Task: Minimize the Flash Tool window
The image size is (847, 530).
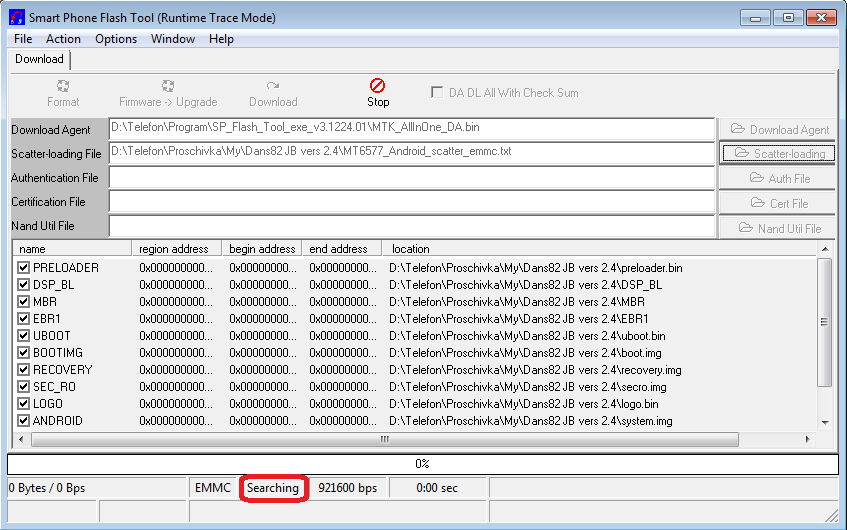Action: 755,18
